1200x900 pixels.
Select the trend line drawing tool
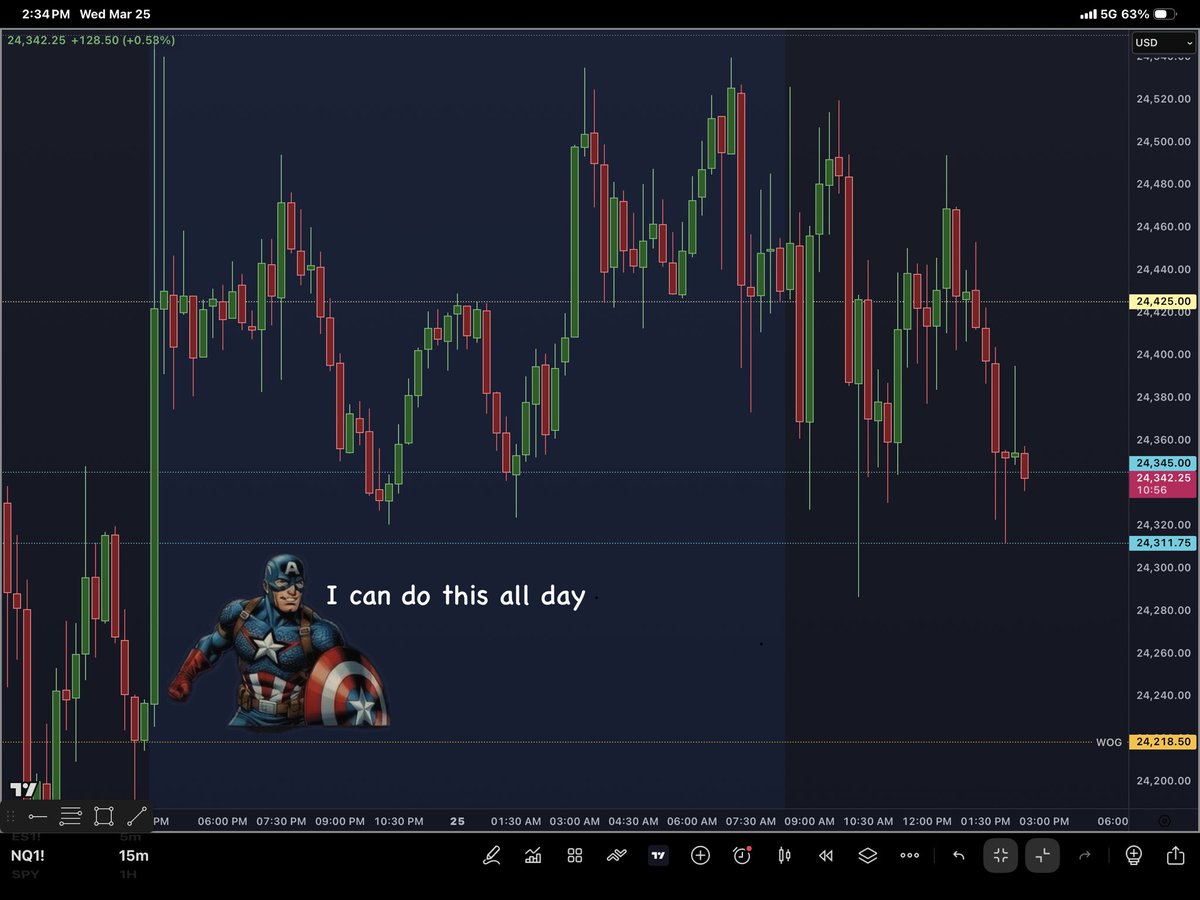[x=137, y=816]
